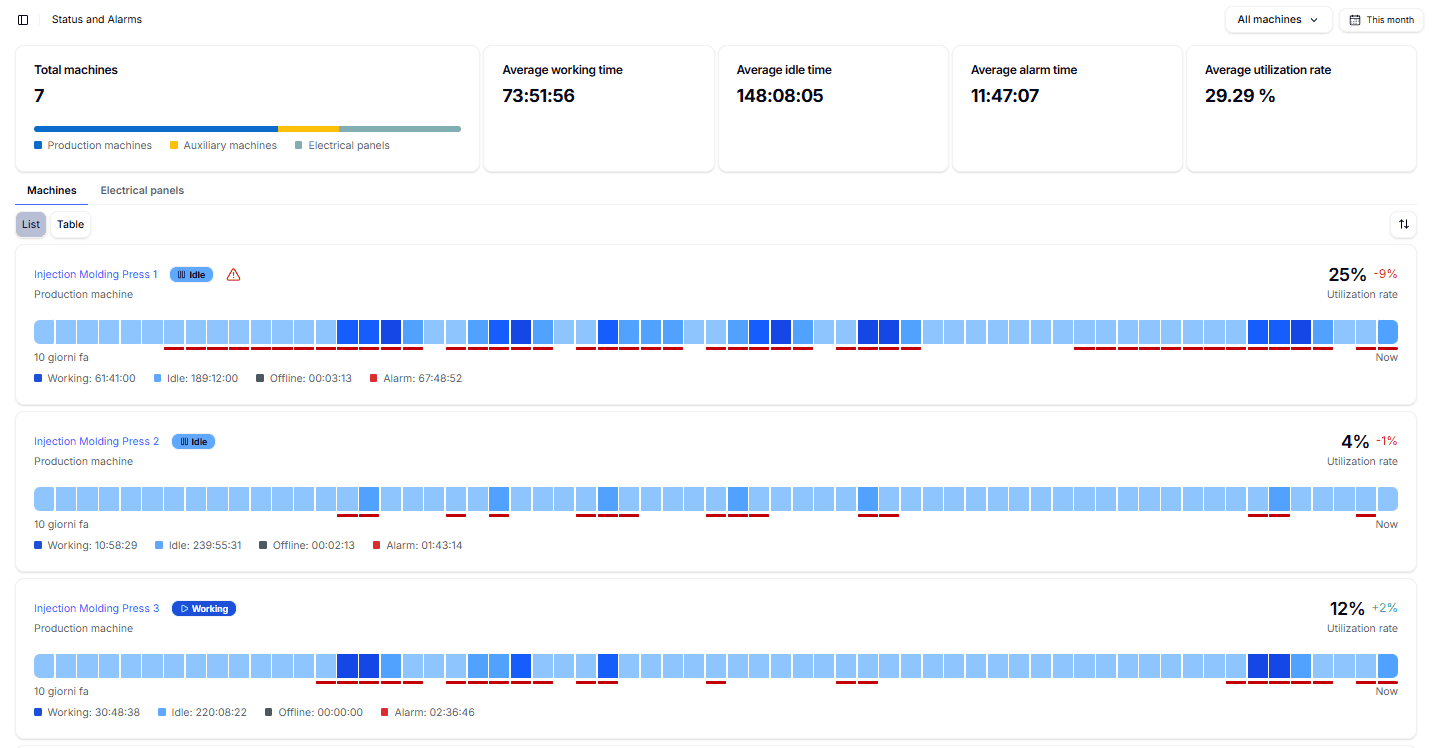Click the red Alarm legend square for Press 3
Image resolution: width=1438 pixels, height=748 pixels.
coord(384,712)
